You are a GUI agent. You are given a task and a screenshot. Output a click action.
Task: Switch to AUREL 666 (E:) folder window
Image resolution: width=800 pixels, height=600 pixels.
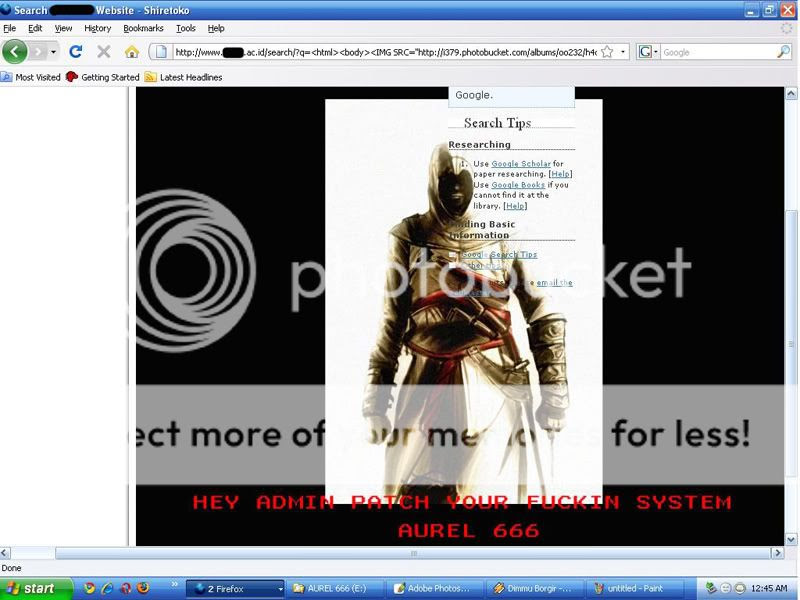[334, 589]
